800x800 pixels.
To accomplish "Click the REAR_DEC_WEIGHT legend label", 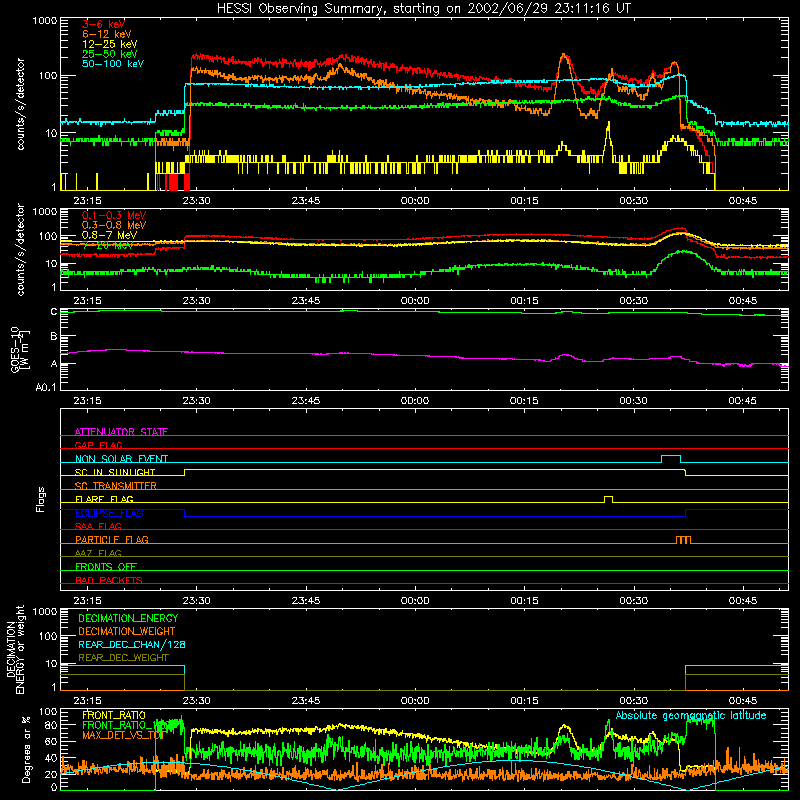I will click(123, 658).
